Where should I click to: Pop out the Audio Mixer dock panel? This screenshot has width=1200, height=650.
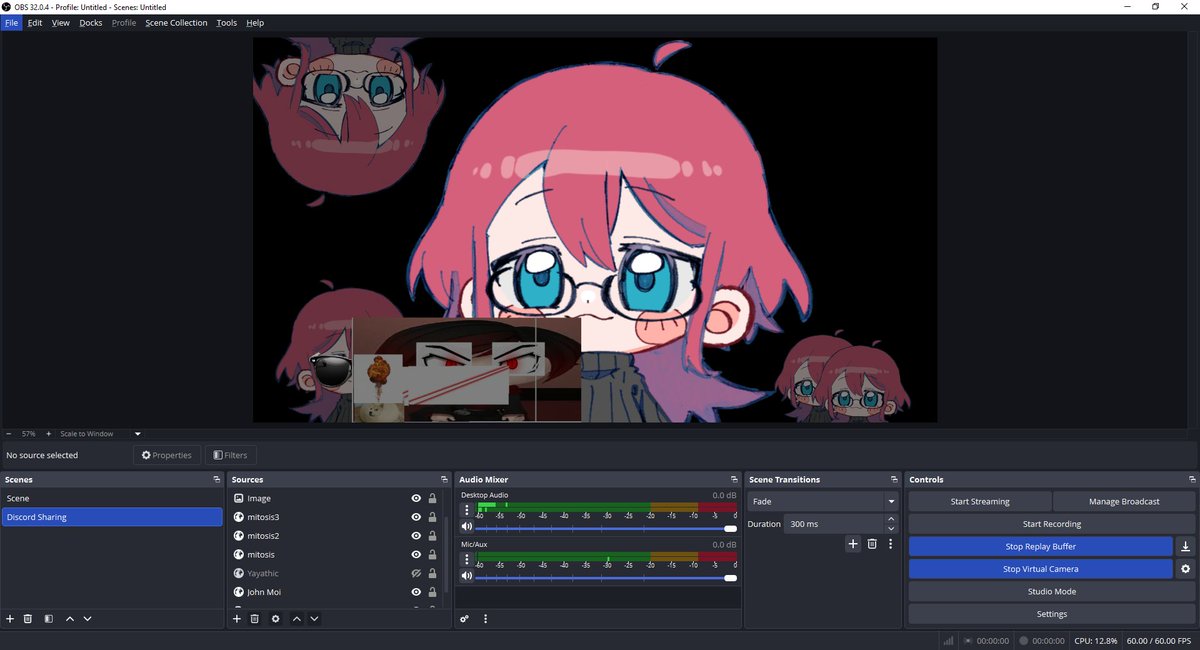734,480
